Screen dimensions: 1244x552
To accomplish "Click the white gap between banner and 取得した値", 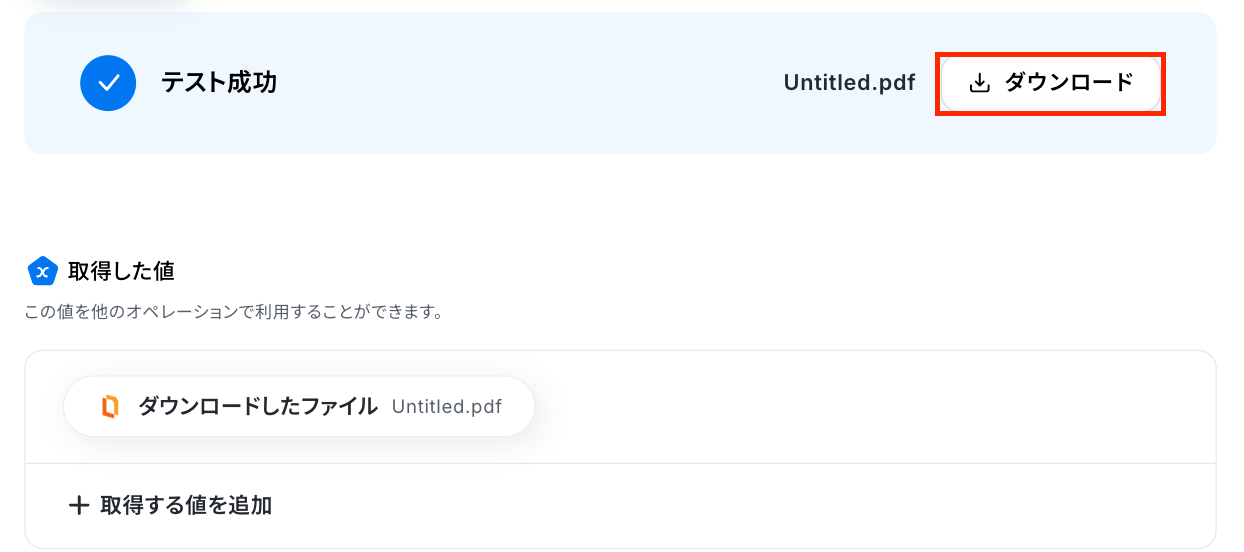I will pos(620,200).
